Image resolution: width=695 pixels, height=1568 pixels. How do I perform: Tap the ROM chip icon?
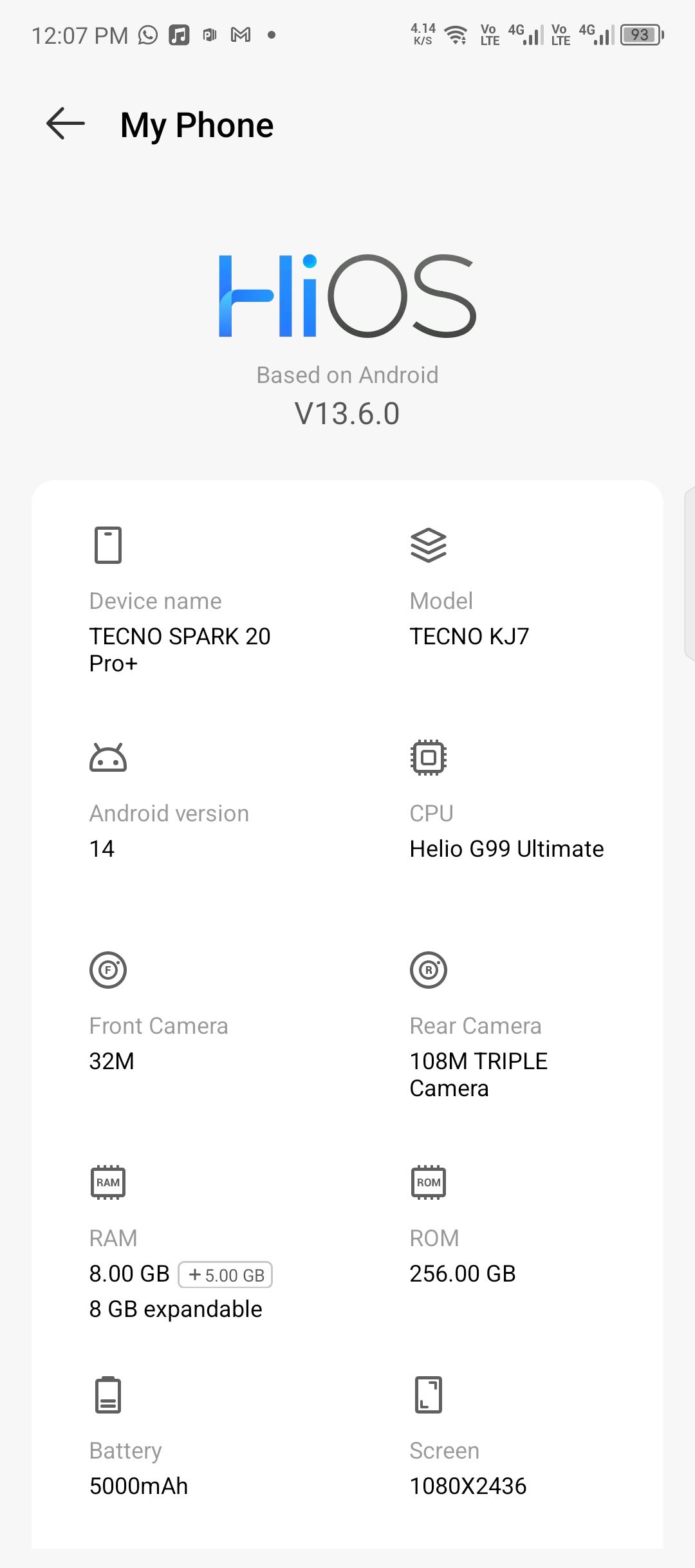tap(429, 1182)
